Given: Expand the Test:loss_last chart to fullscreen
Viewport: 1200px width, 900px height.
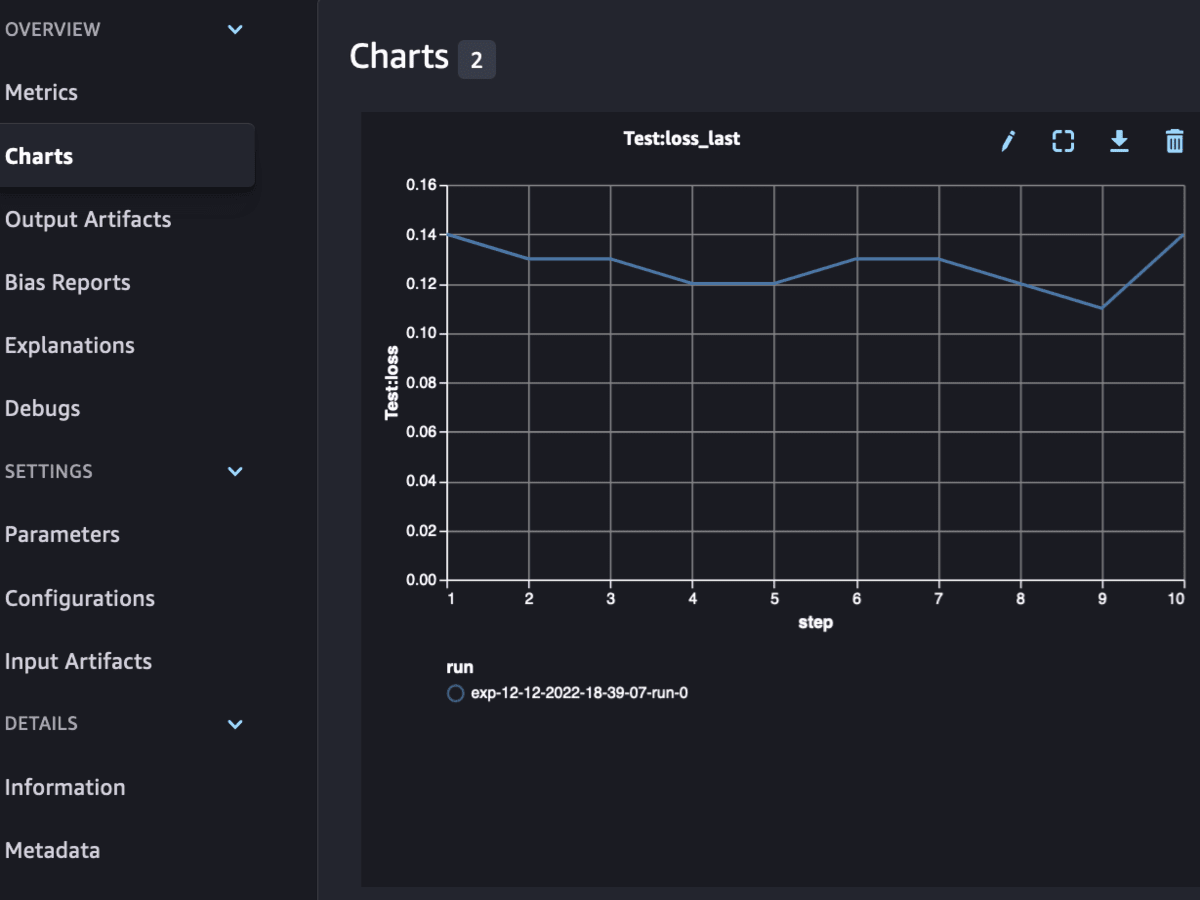Looking at the screenshot, I should pos(1063,141).
